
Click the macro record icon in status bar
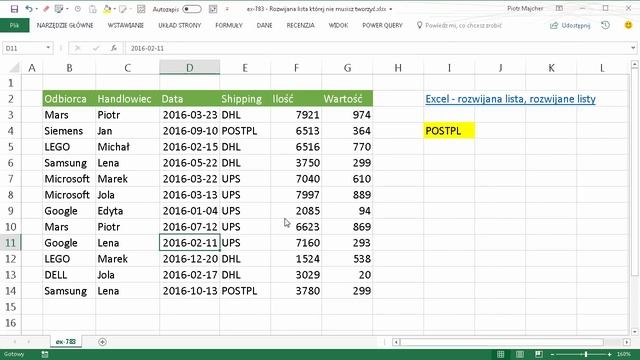coord(45,354)
